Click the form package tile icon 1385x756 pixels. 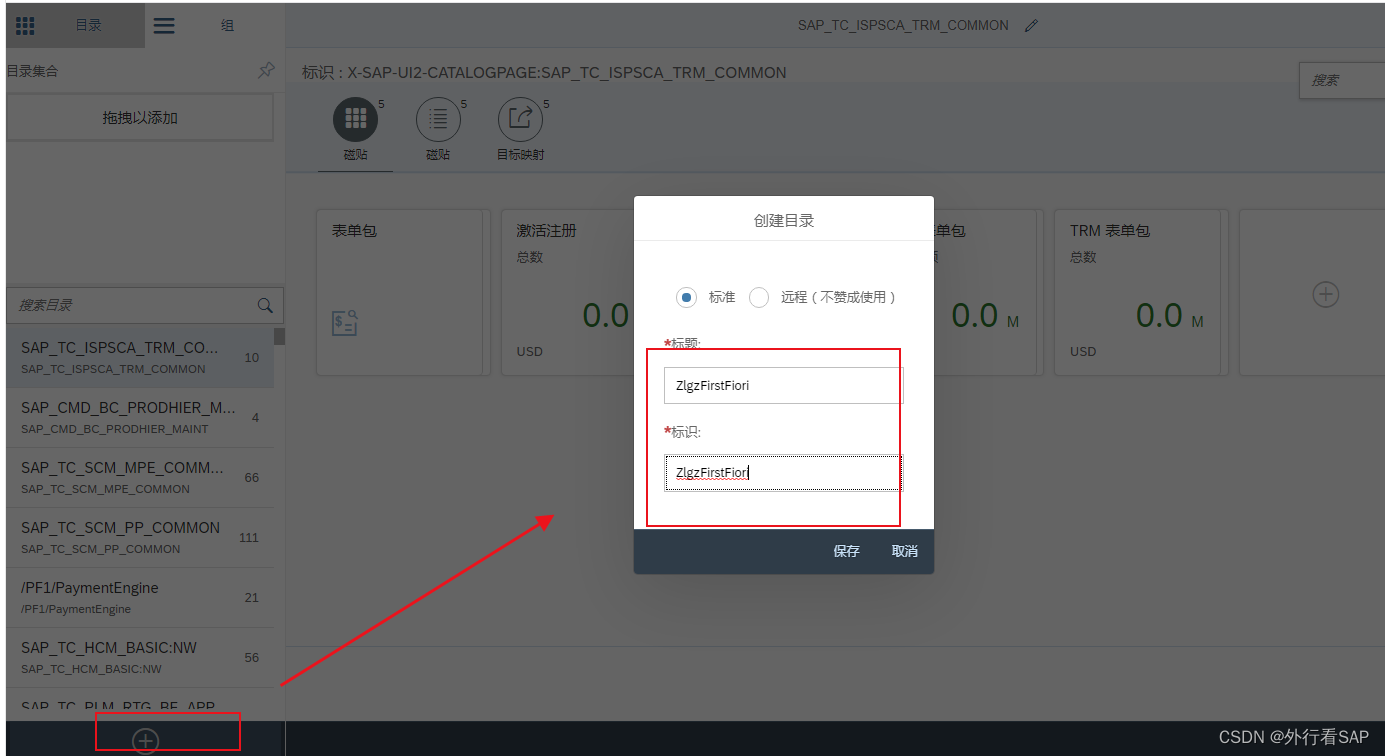click(344, 323)
